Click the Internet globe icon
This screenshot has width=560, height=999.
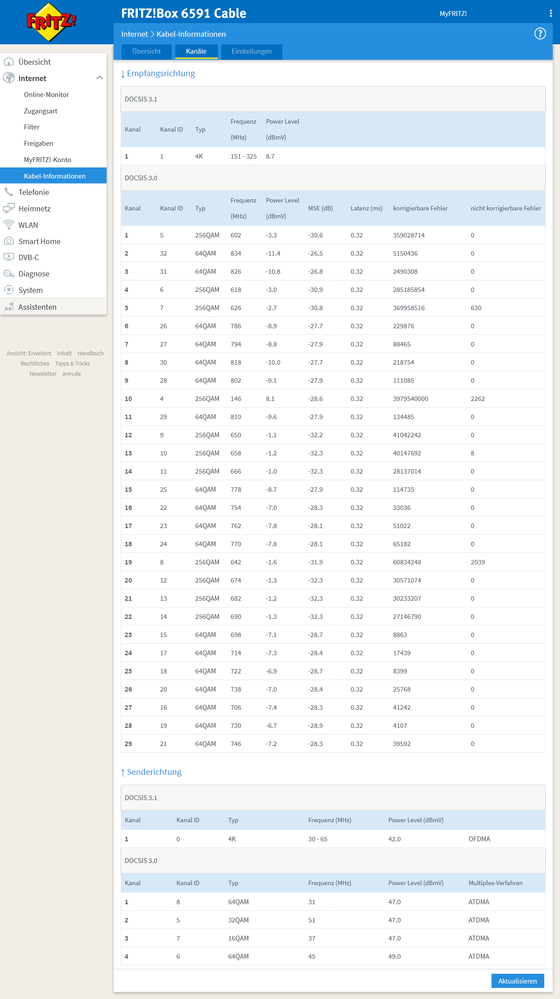pyautogui.click(x=9, y=78)
